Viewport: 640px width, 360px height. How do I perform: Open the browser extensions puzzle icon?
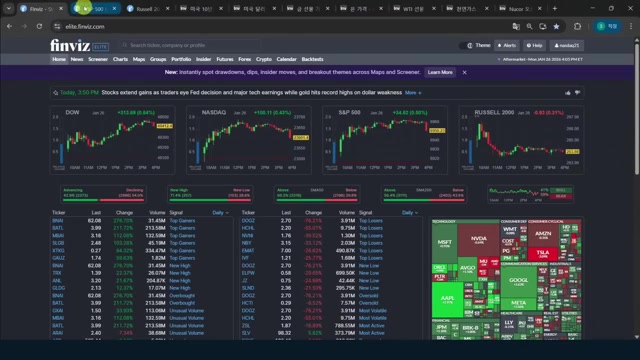(577, 26)
